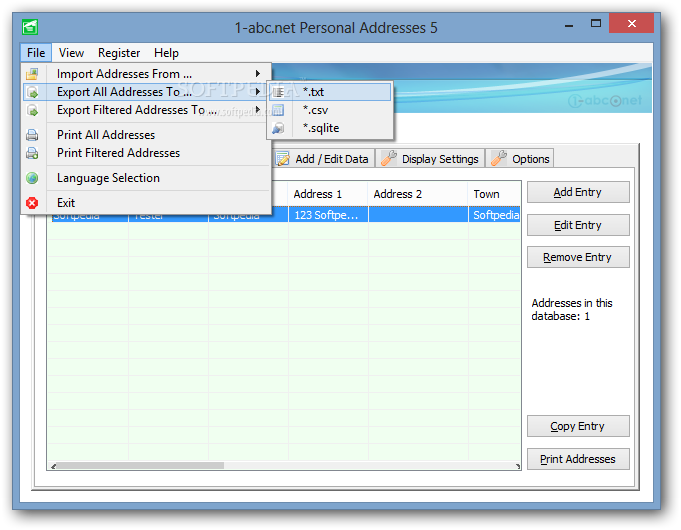This screenshot has width=681, height=530.
Task: Click the *.sqlite database icon
Action: point(278,129)
